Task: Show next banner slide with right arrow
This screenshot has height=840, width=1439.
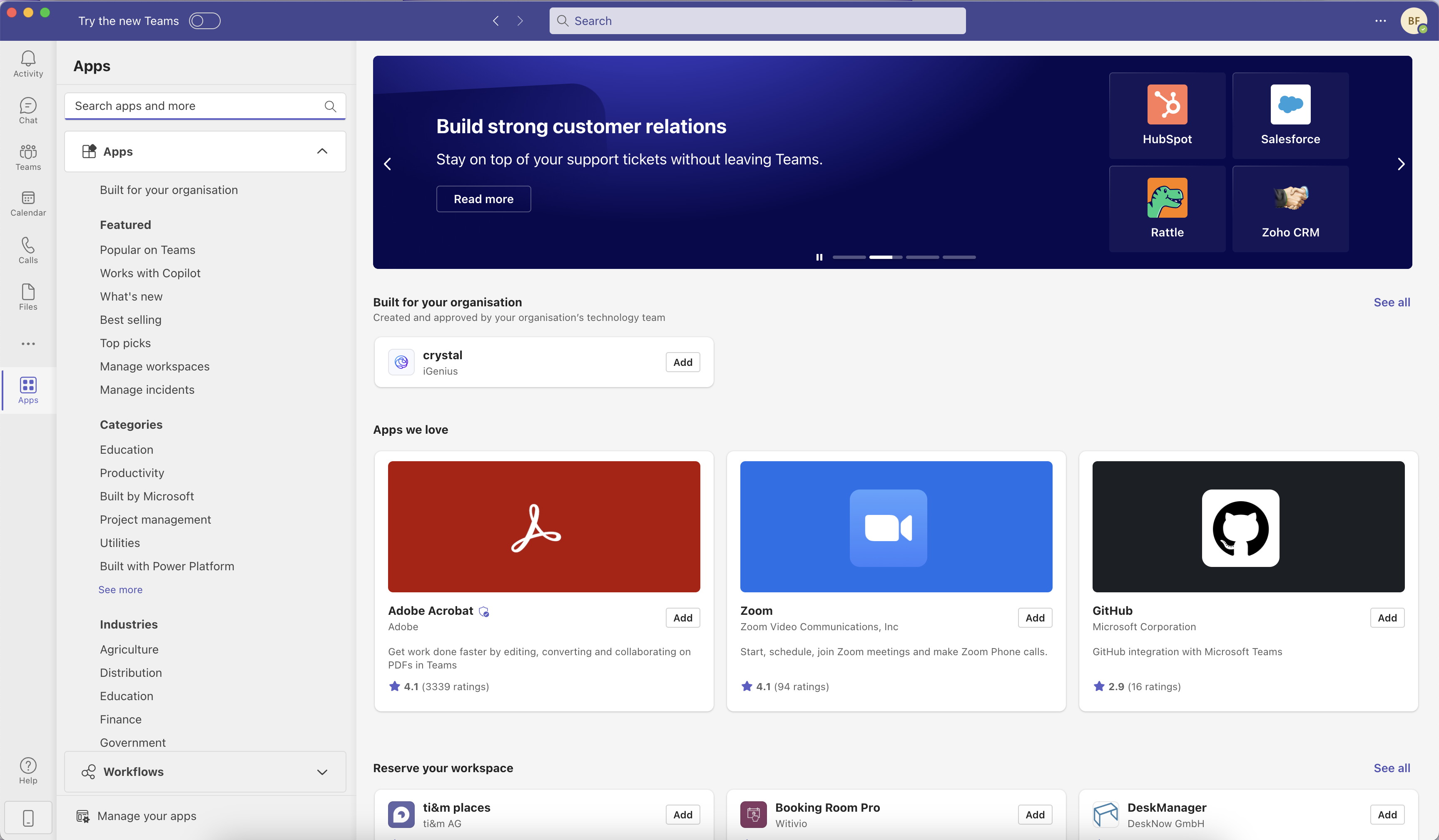Action: pyautogui.click(x=1400, y=164)
